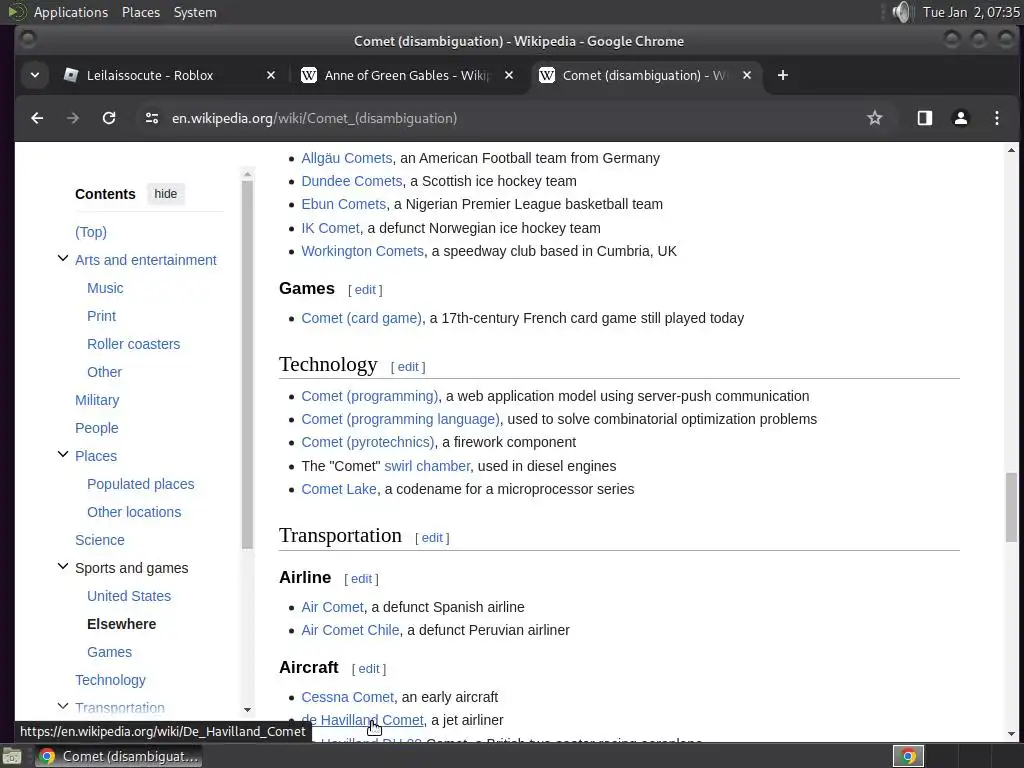Open the tab search dropdown
This screenshot has width=1024, height=768.
pyautogui.click(x=35, y=75)
